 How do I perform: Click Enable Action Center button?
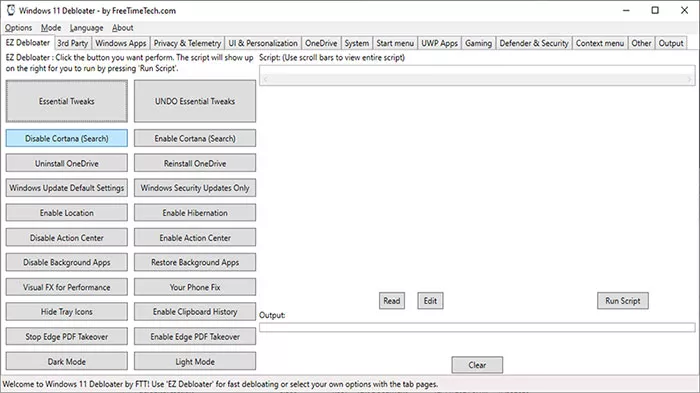click(195, 238)
